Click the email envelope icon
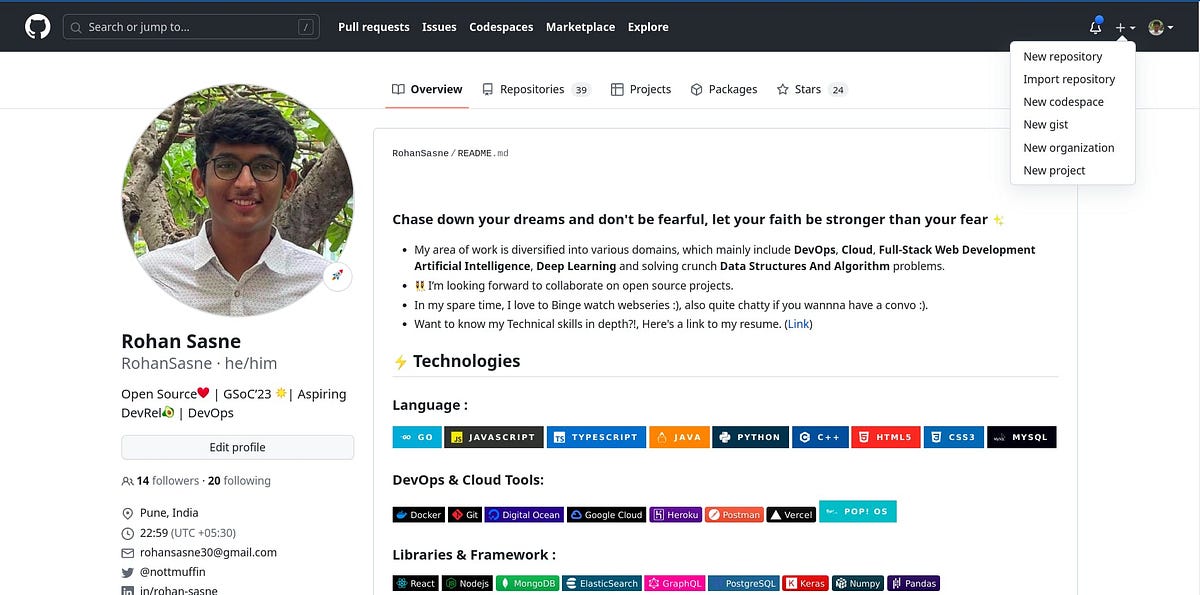1200x595 pixels. click(127, 552)
